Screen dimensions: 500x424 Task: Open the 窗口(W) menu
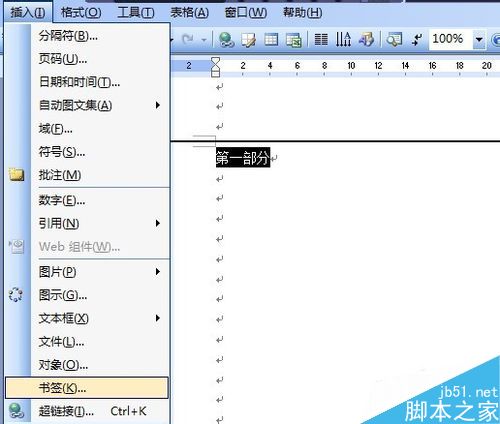(245, 13)
